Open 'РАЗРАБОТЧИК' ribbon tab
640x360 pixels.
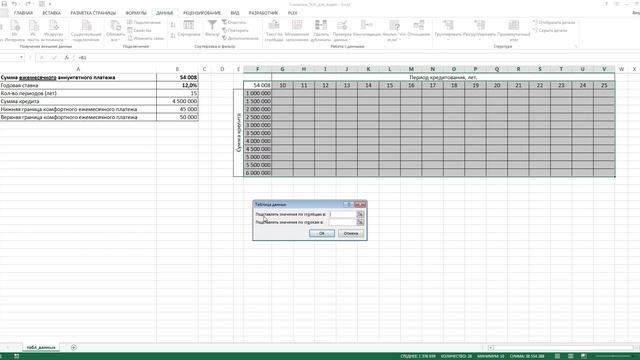coord(263,13)
